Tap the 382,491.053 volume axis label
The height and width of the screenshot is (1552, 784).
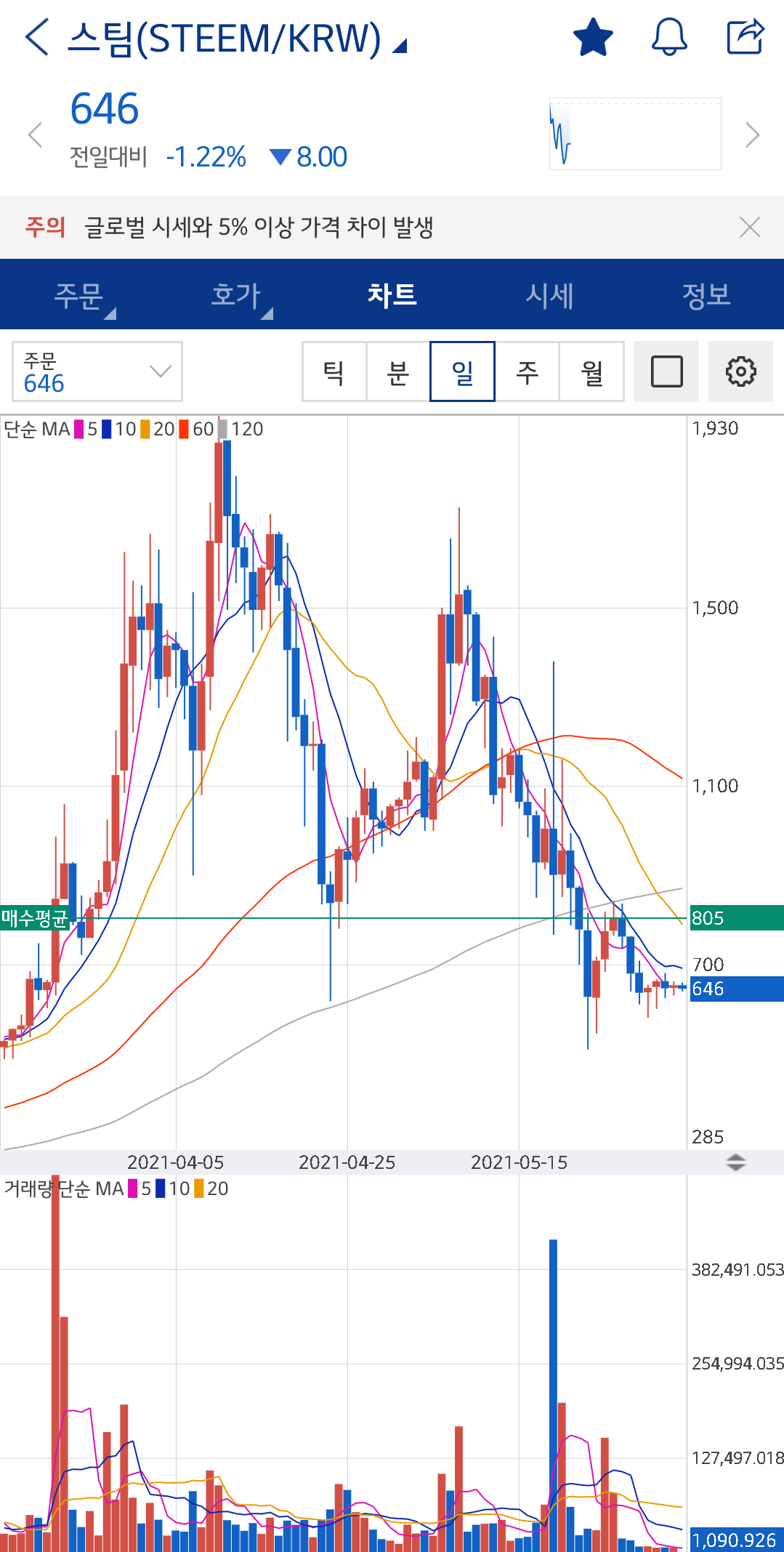(x=737, y=1270)
